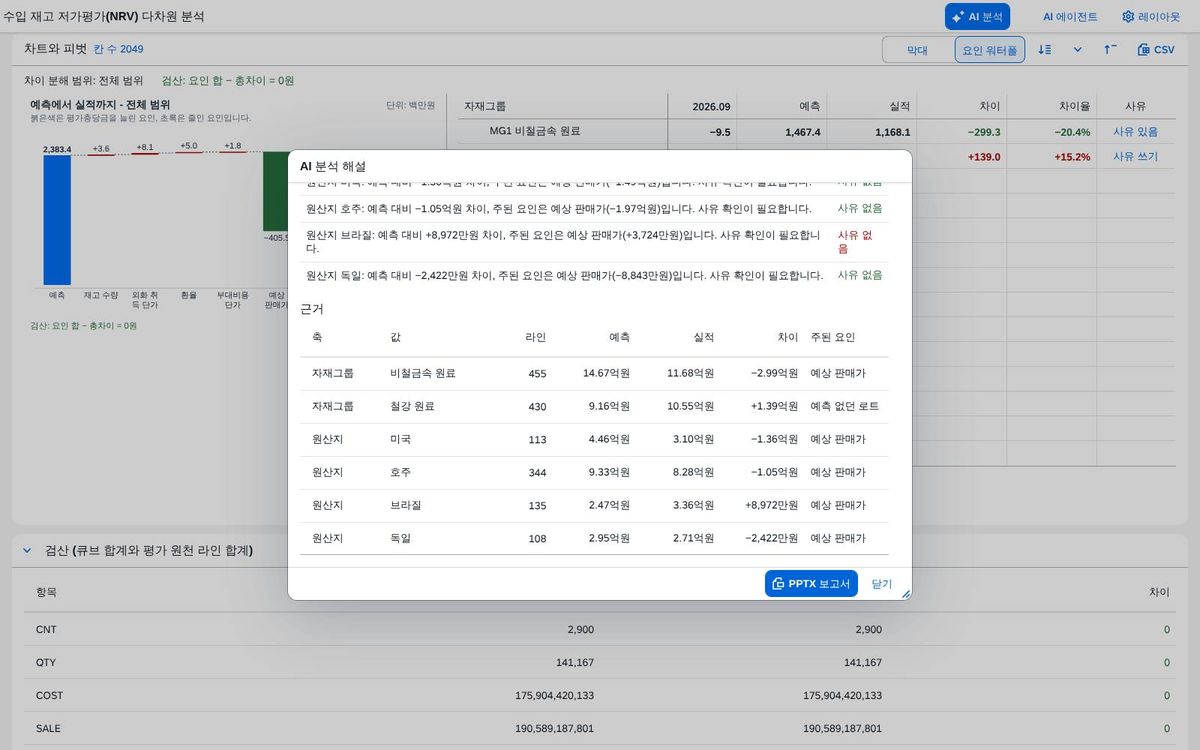Click the COST row label
1200x750 pixels.
49,695
